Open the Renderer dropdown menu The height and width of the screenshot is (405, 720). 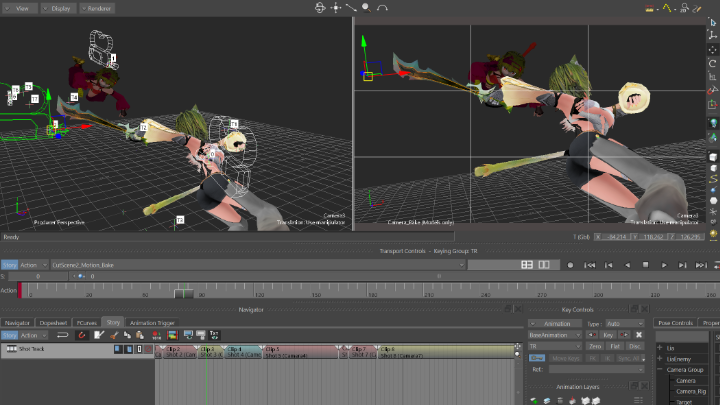[97, 8]
